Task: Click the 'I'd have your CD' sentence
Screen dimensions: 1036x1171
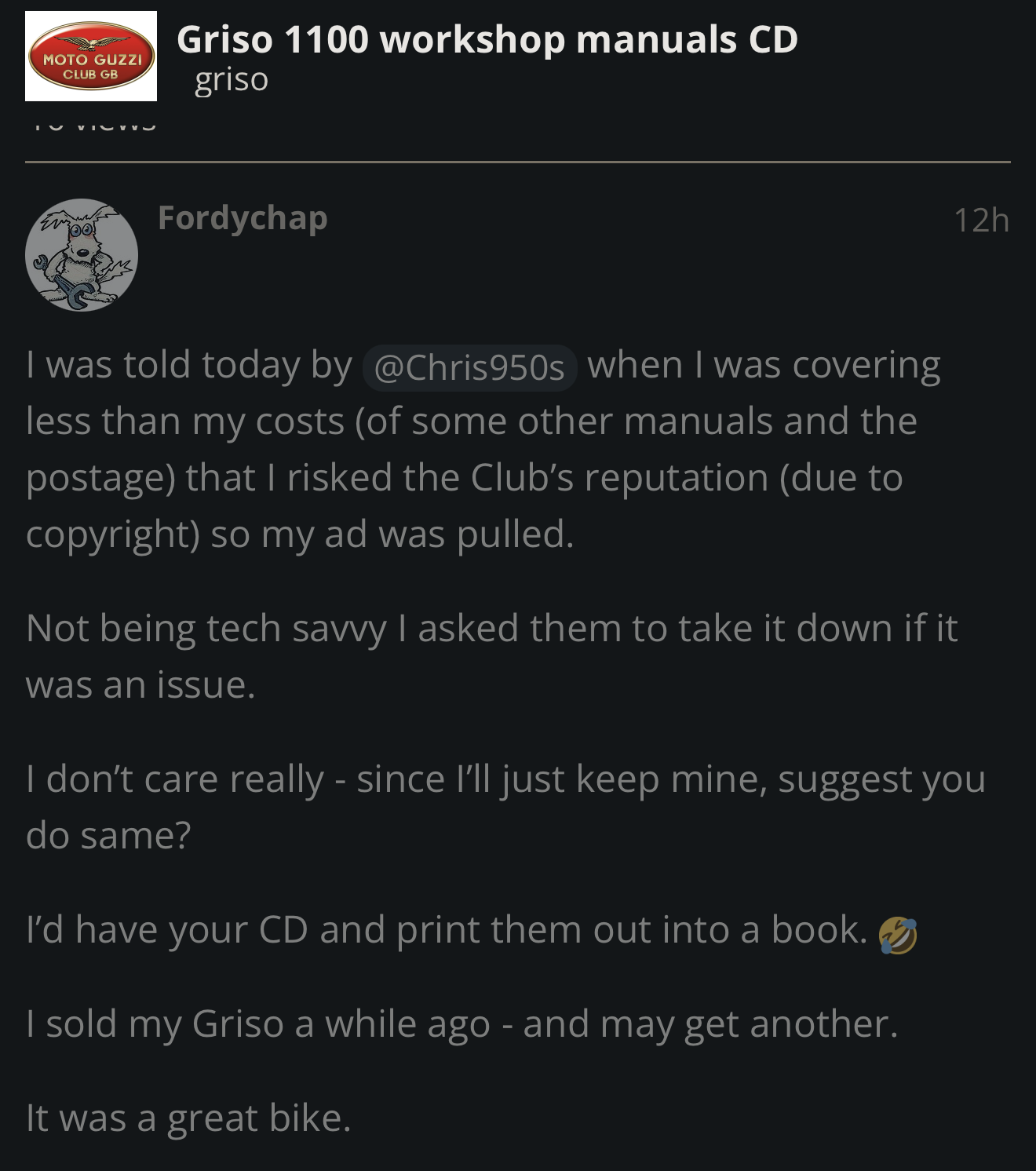Action: point(446,930)
